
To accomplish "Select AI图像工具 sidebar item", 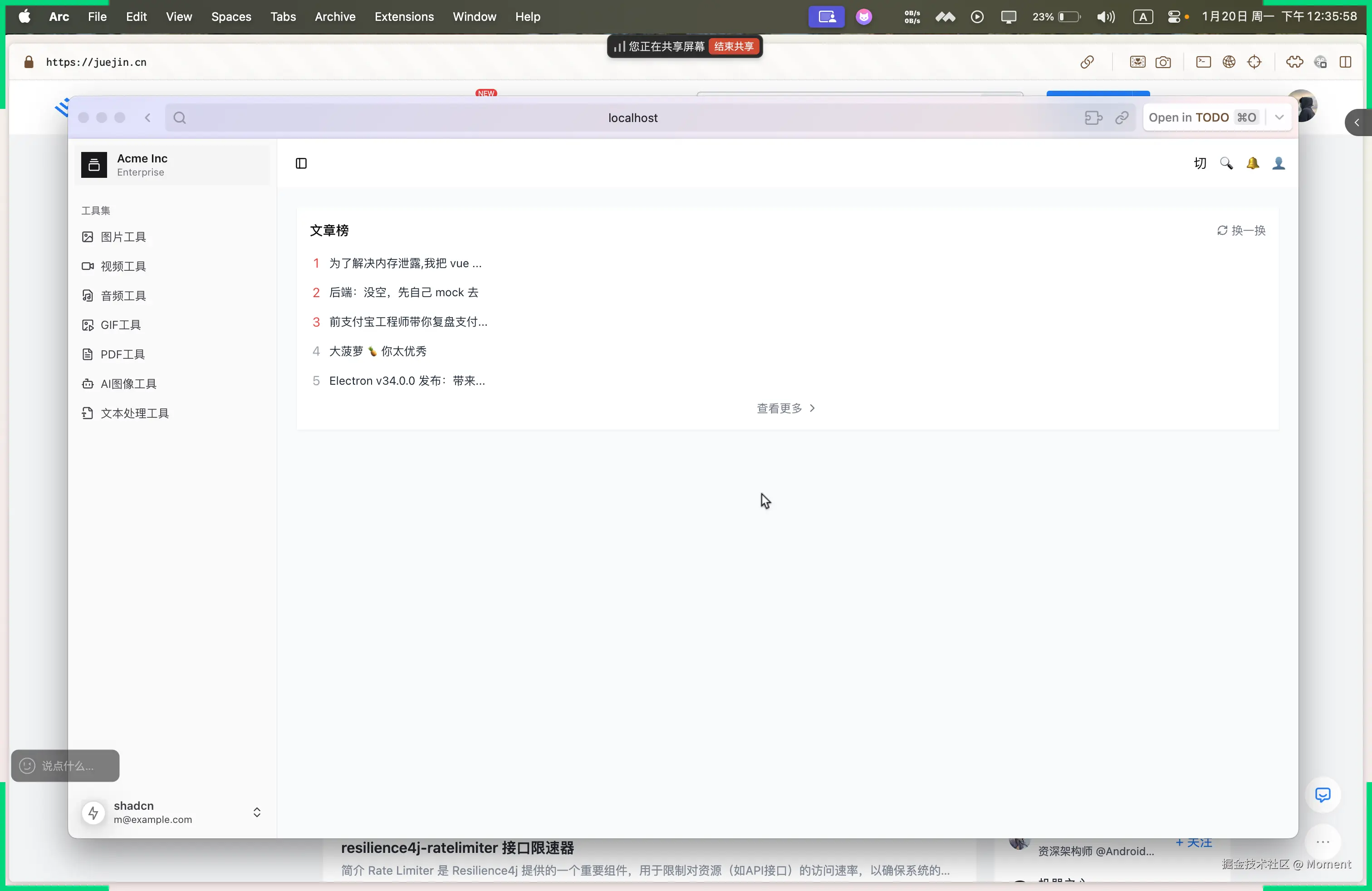I will (x=128, y=384).
